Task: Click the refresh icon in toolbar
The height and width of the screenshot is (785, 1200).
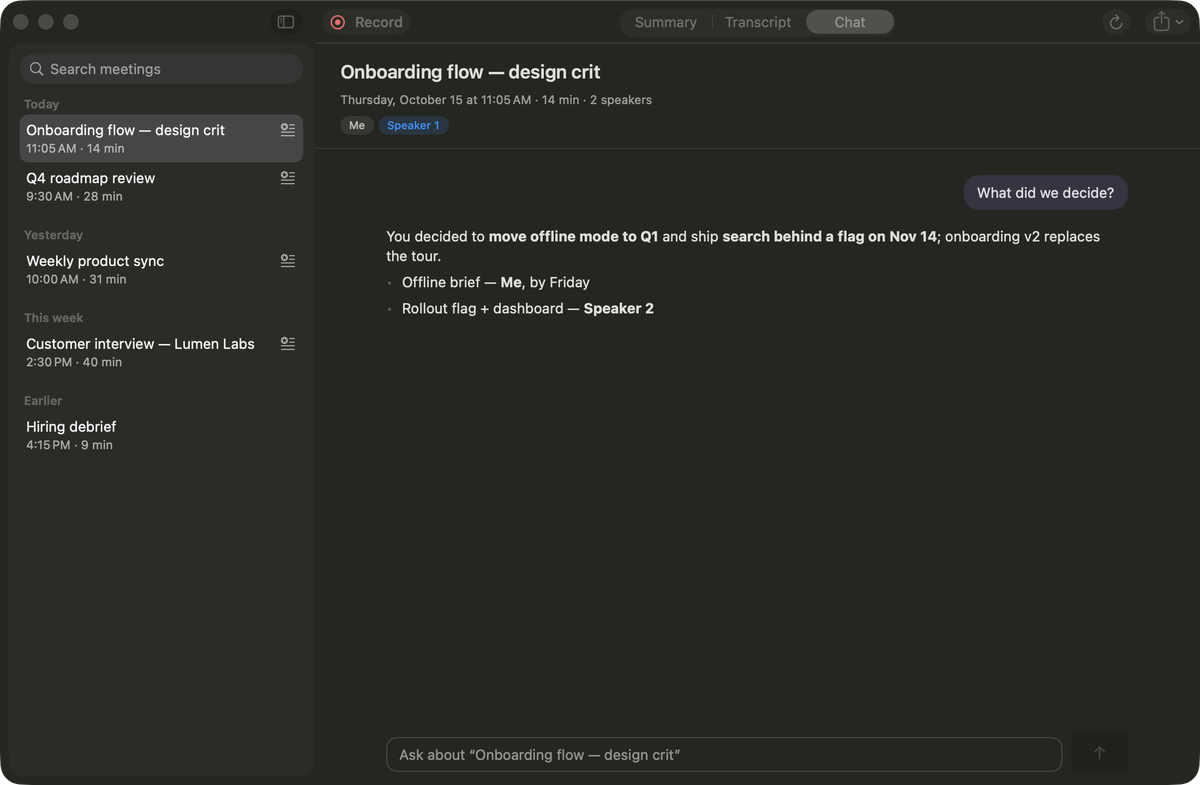Action: [x=1116, y=22]
